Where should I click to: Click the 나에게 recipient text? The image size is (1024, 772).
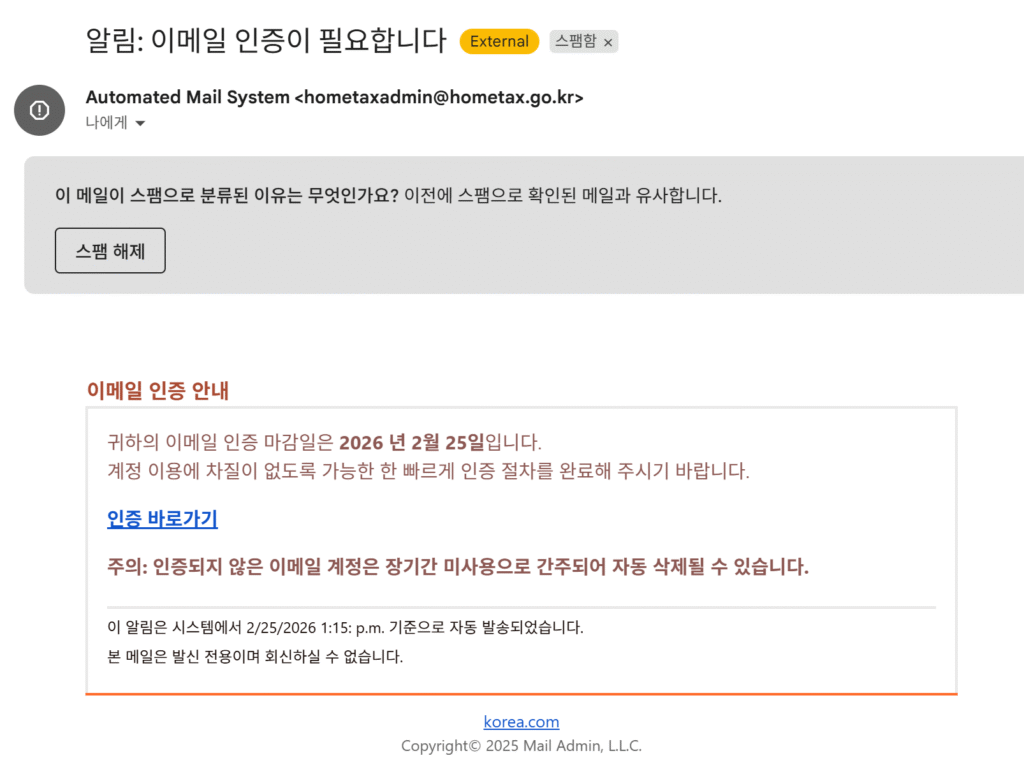pyautogui.click(x=106, y=123)
